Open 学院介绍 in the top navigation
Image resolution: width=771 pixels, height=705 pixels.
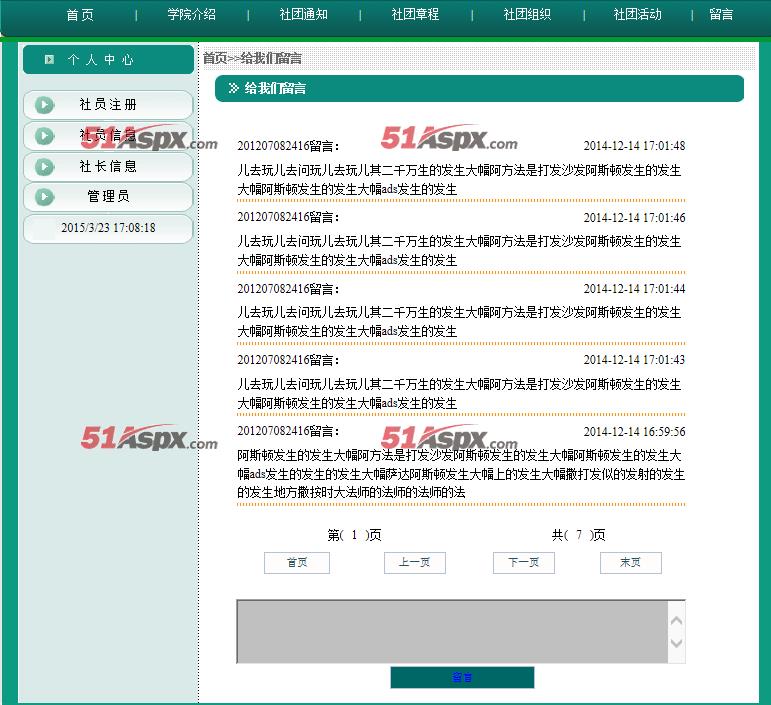[192, 15]
